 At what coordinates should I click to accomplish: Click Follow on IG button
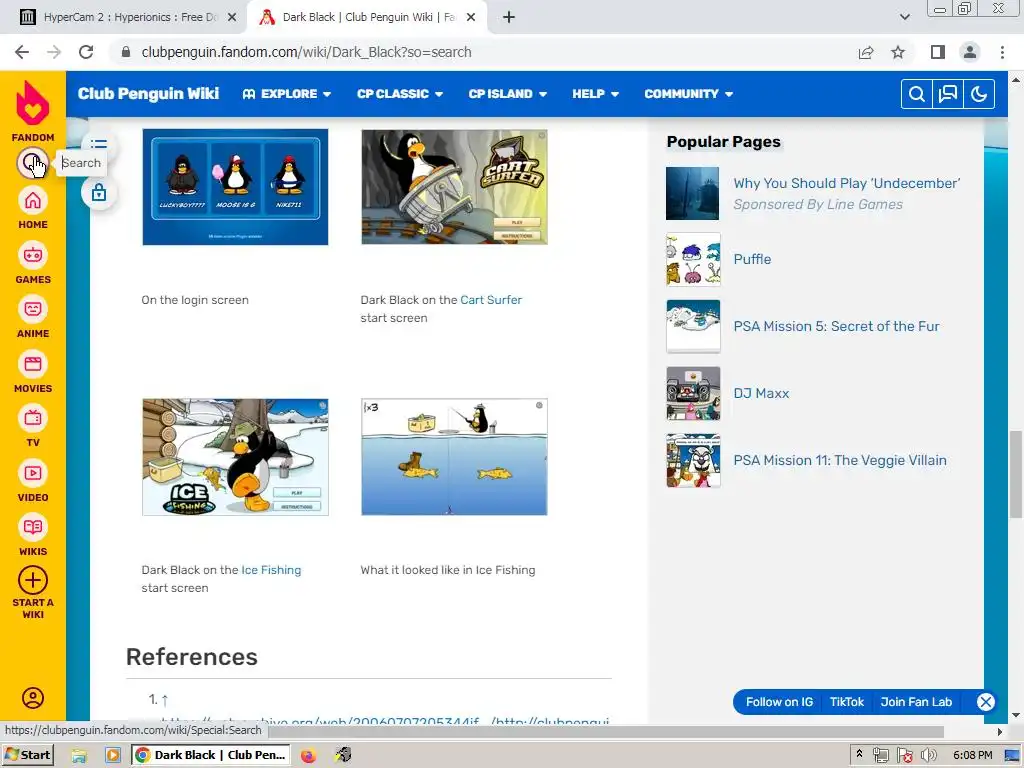[779, 702]
